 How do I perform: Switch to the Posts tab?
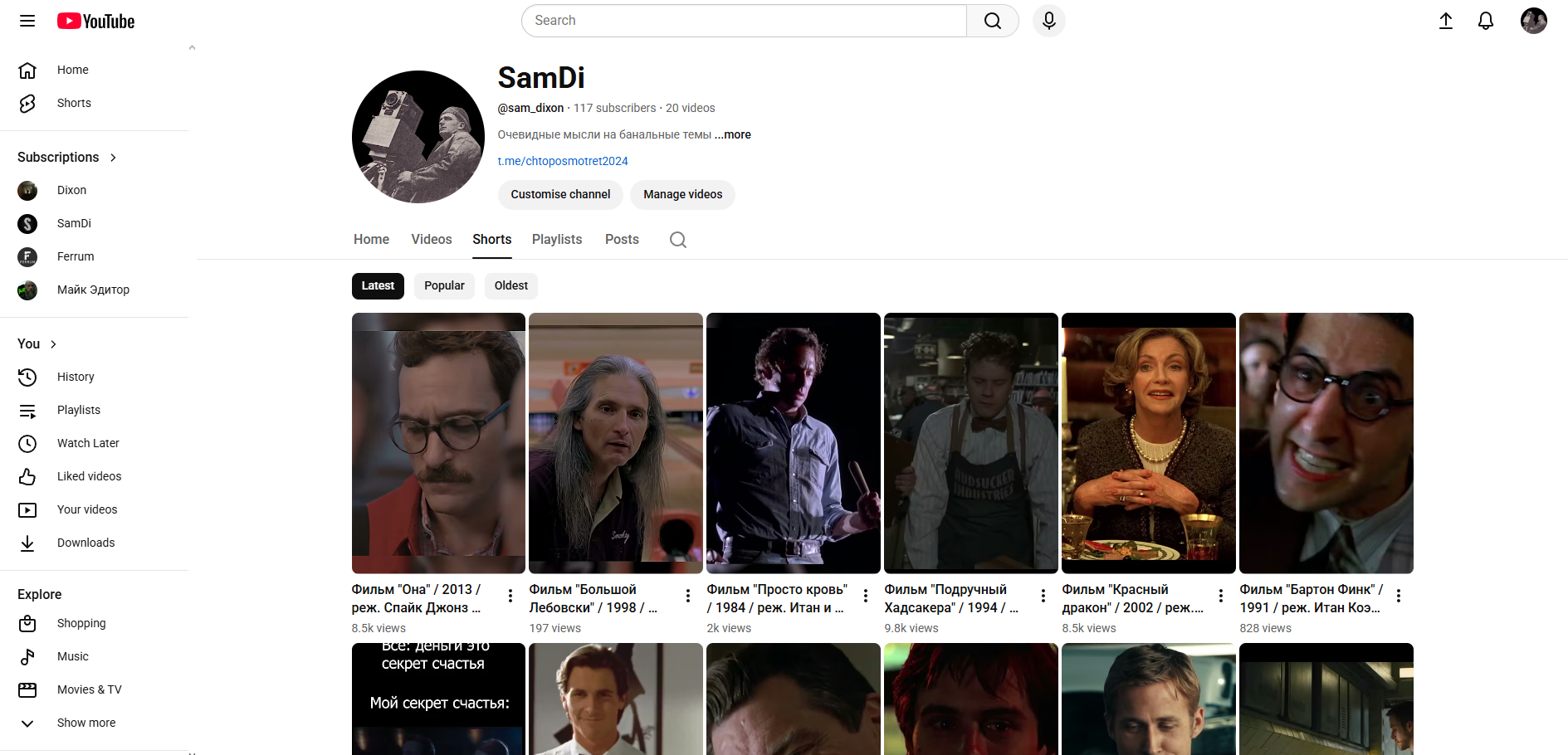tap(622, 240)
